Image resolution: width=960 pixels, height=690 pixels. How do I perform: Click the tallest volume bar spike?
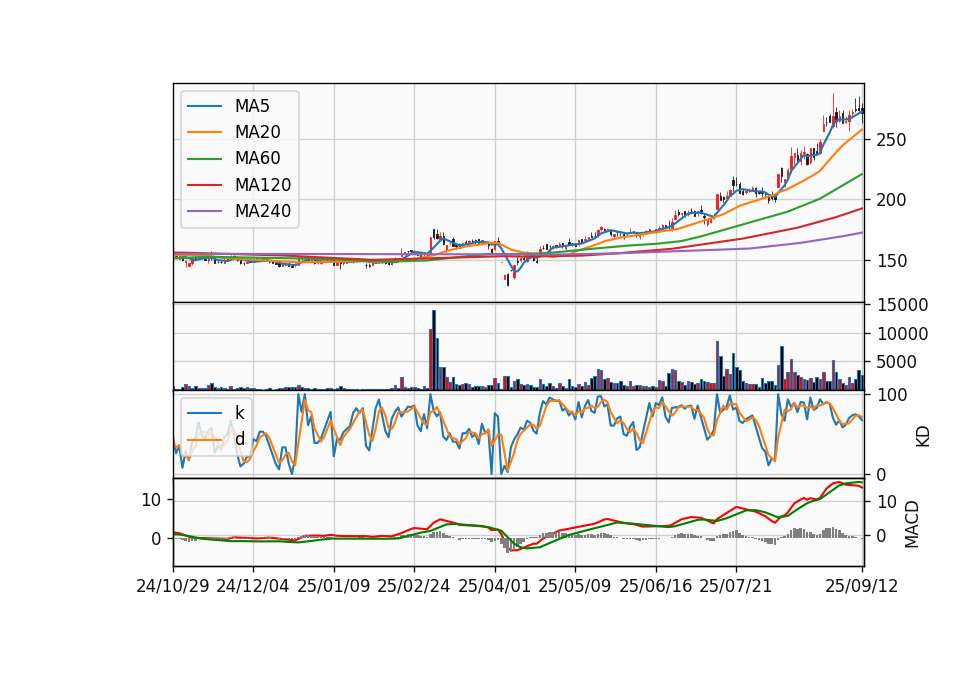[x=434, y=350]
